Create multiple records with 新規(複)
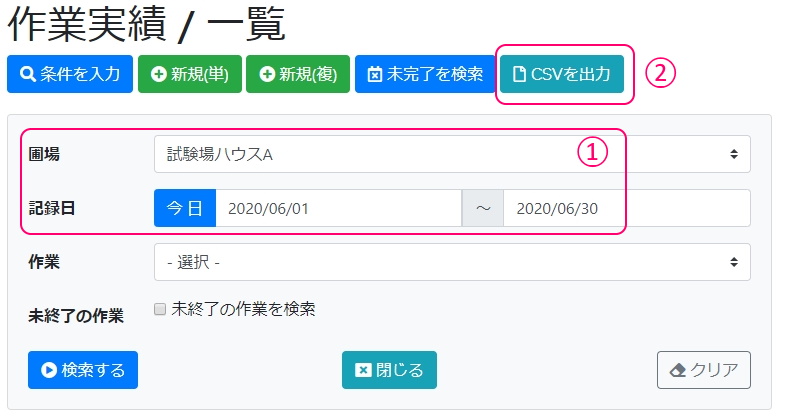785x417 pixels. 298,74
